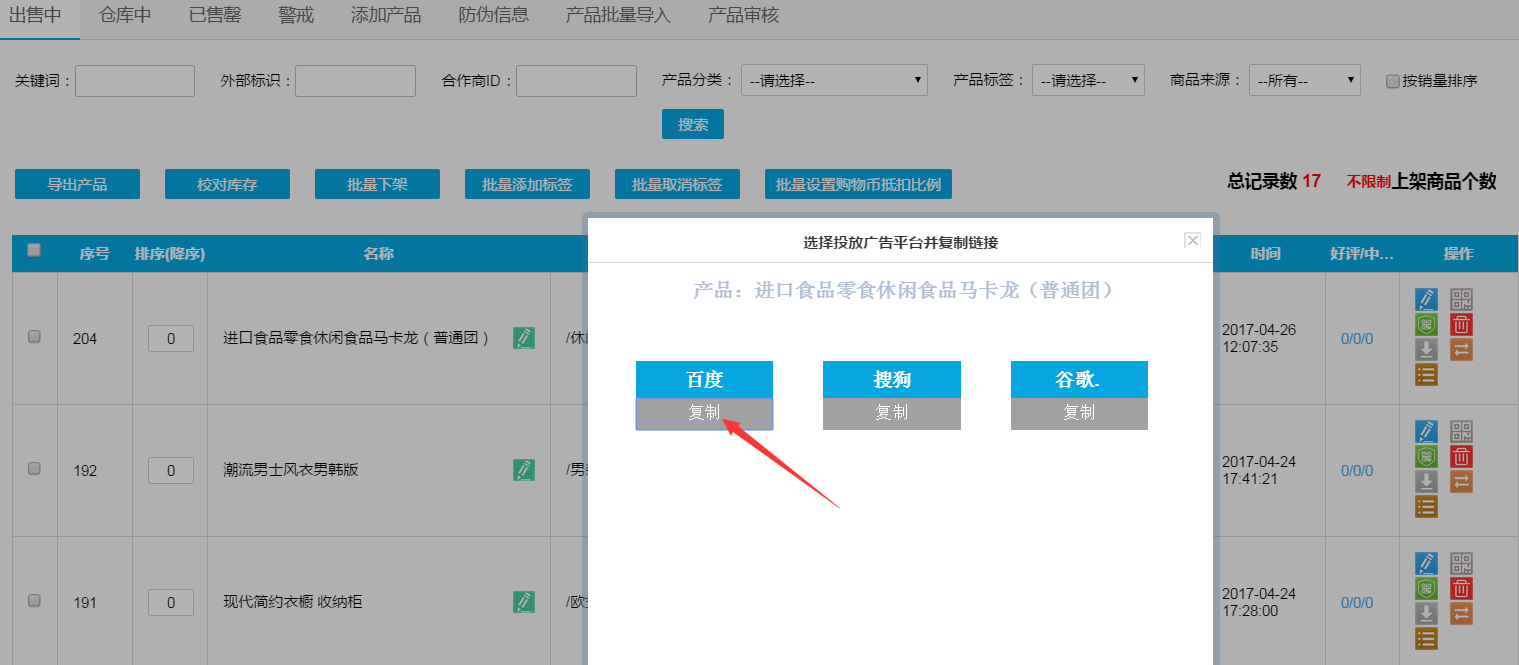The image size is (1519, 665).
Task: Enable the 按销量排序 checkbox
Action: [1392, 81]
